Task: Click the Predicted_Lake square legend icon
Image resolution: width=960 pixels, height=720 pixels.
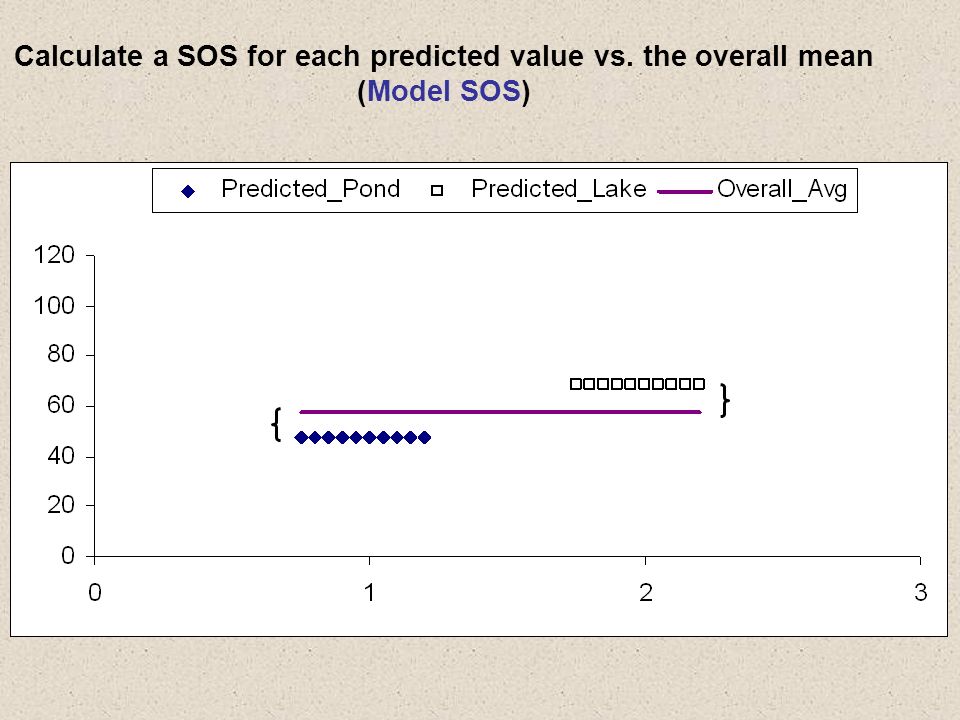Action: pos(437,190)
